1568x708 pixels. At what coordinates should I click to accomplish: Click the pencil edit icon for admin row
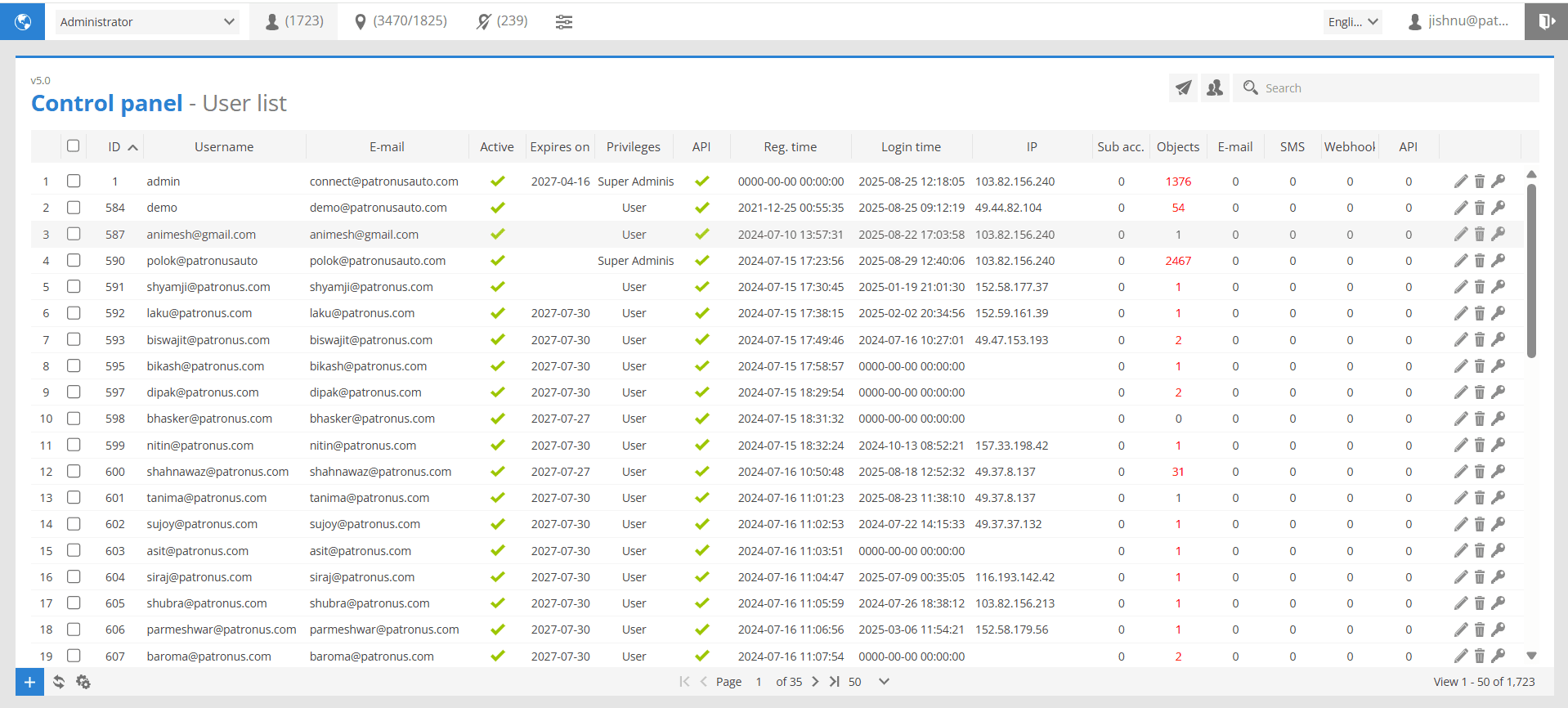coord(1461,181)
